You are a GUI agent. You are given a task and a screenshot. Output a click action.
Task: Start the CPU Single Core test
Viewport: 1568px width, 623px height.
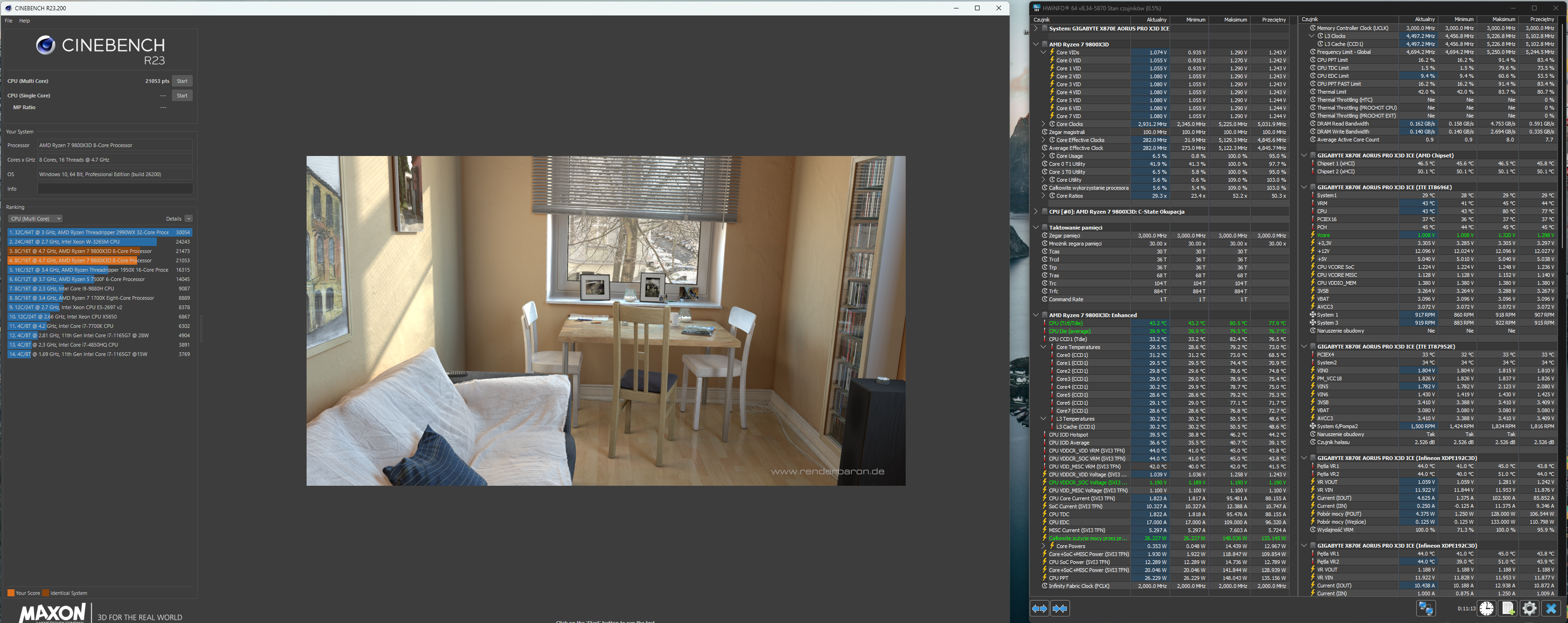click(182, 96)
